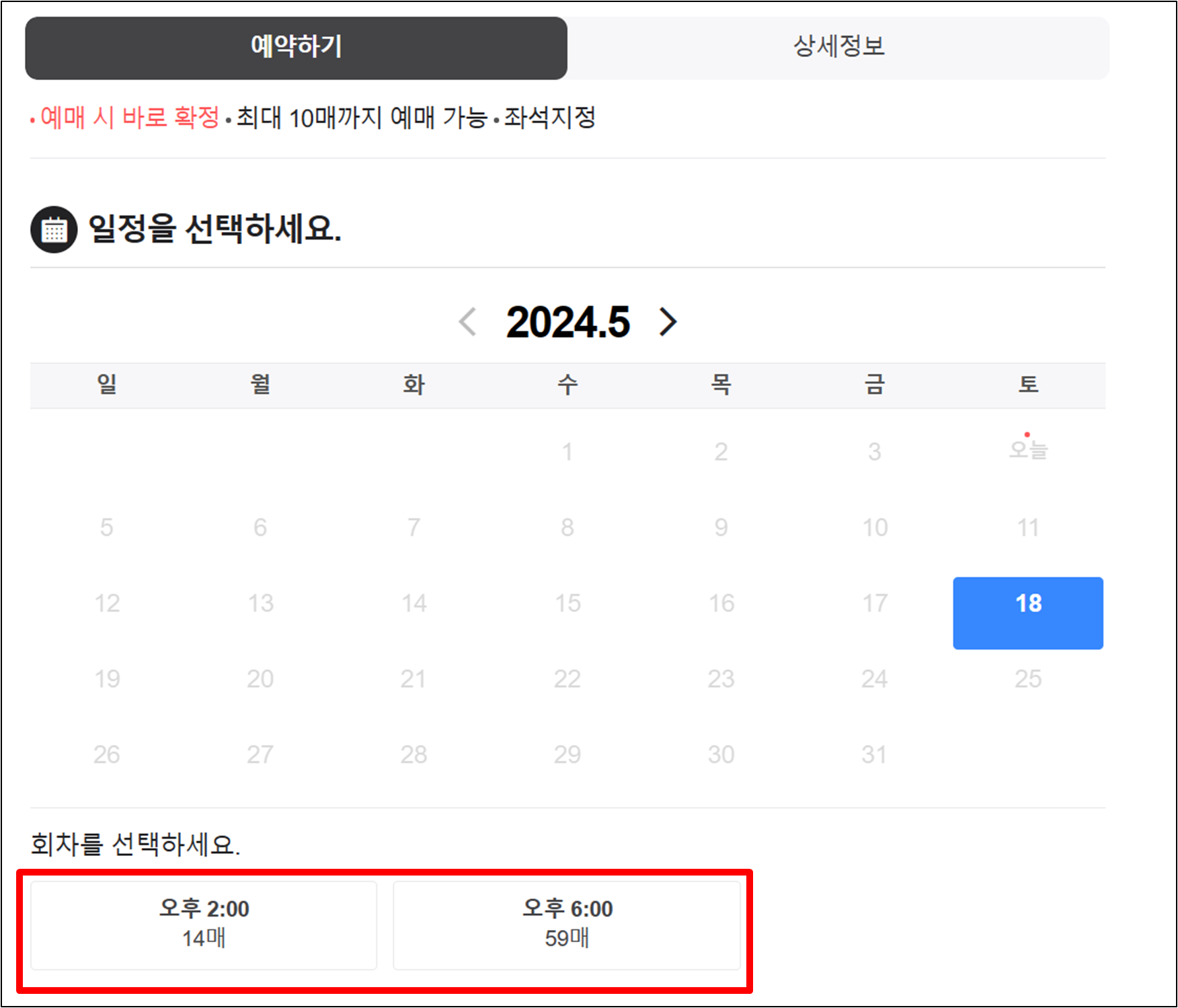
Task: Click the calendar icon beside 일정을 선택하세요
Action: 54,229
